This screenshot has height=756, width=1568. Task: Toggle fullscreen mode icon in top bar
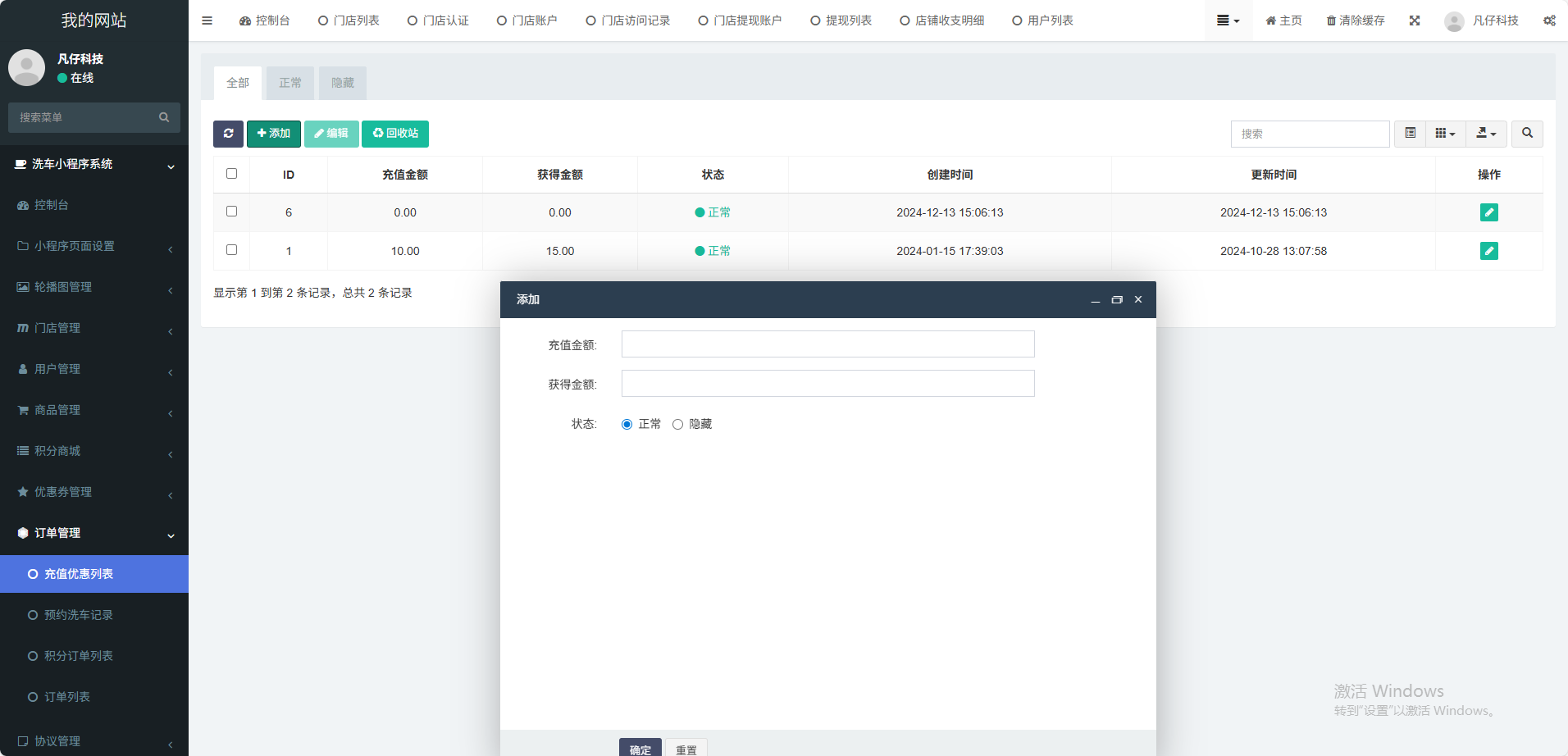[1415, 20]
